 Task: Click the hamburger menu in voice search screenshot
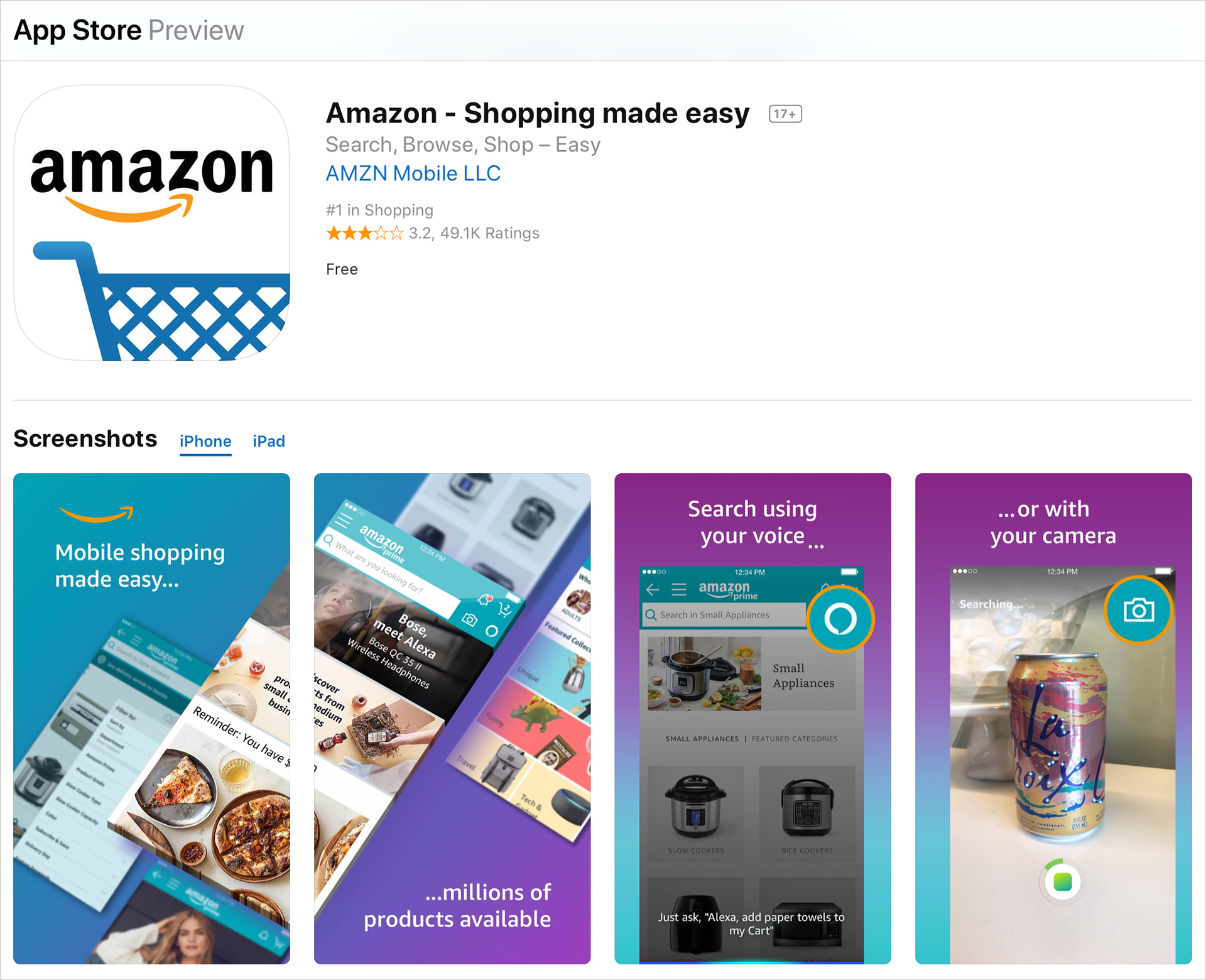[x=679, y=589]
